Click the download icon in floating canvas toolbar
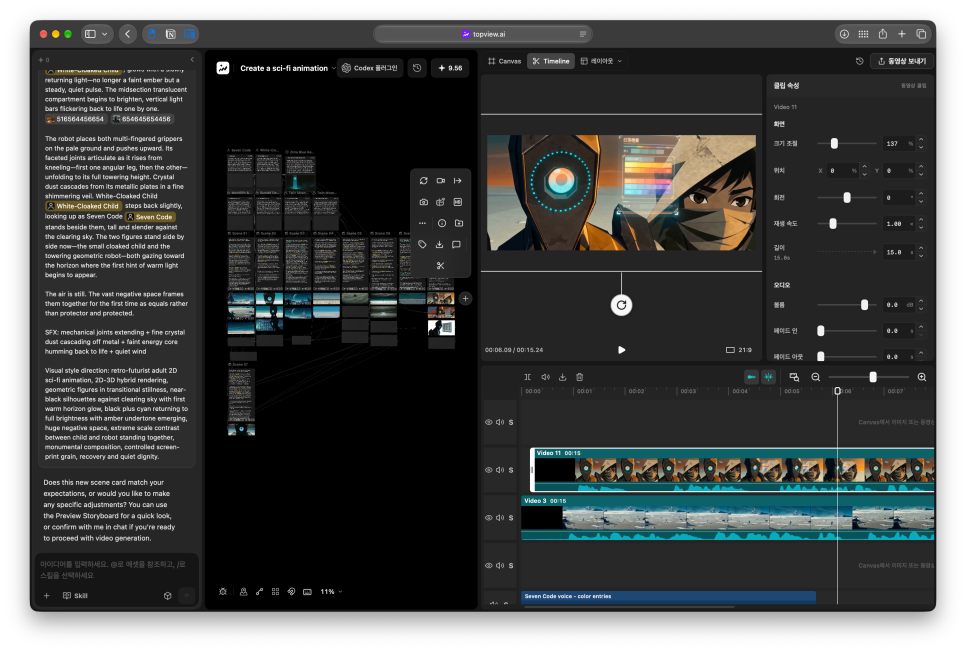The width and height of the screenshot is (966, 651). (x=439, y=245)
